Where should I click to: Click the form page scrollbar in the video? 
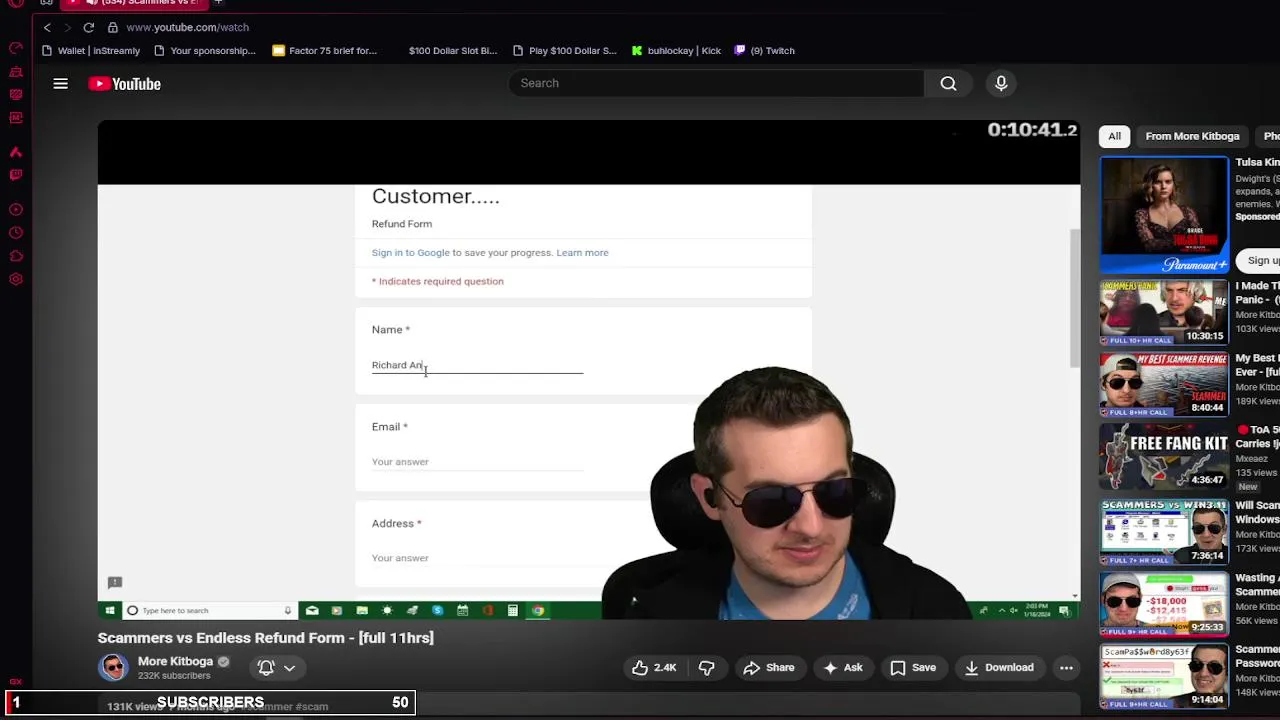(1075, 297)
